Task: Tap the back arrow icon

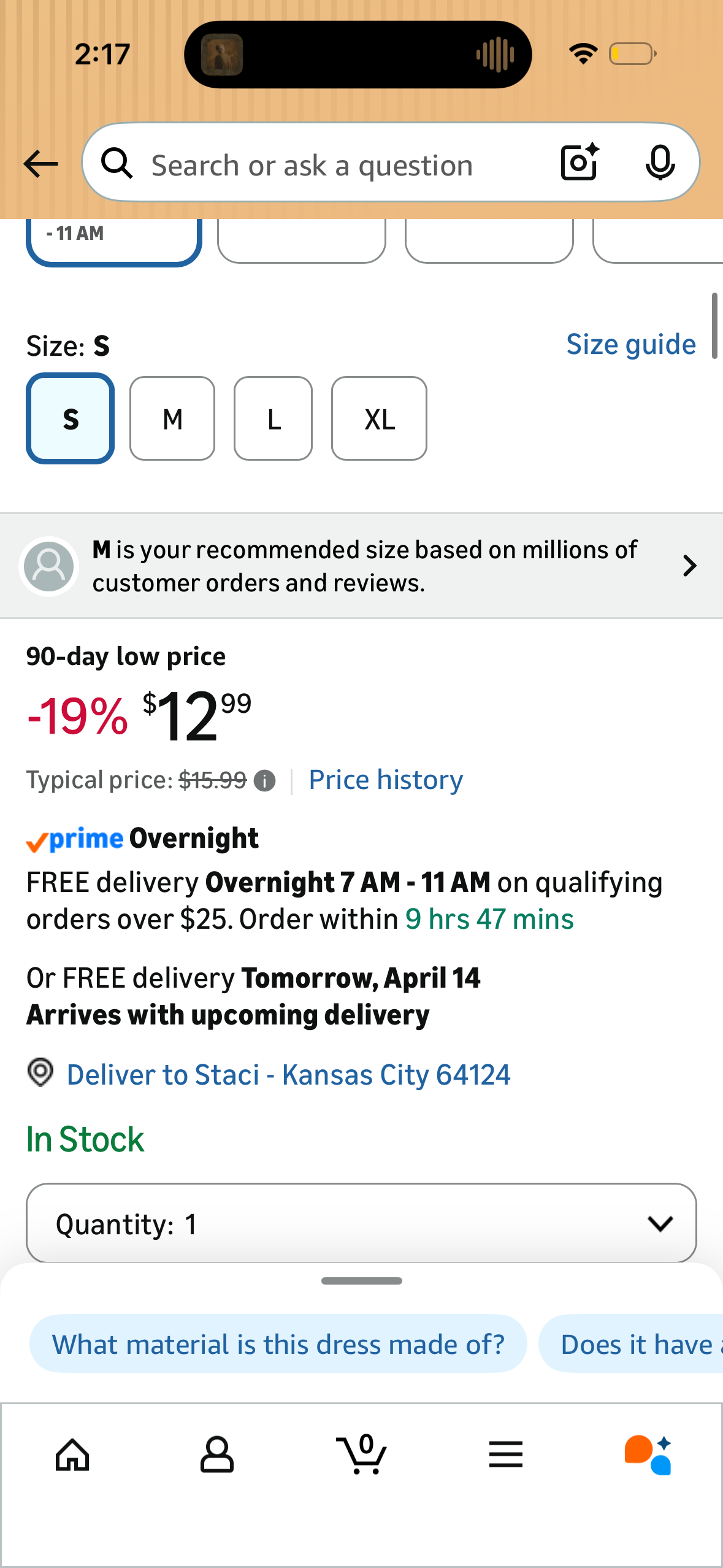Action: (40, 164)
